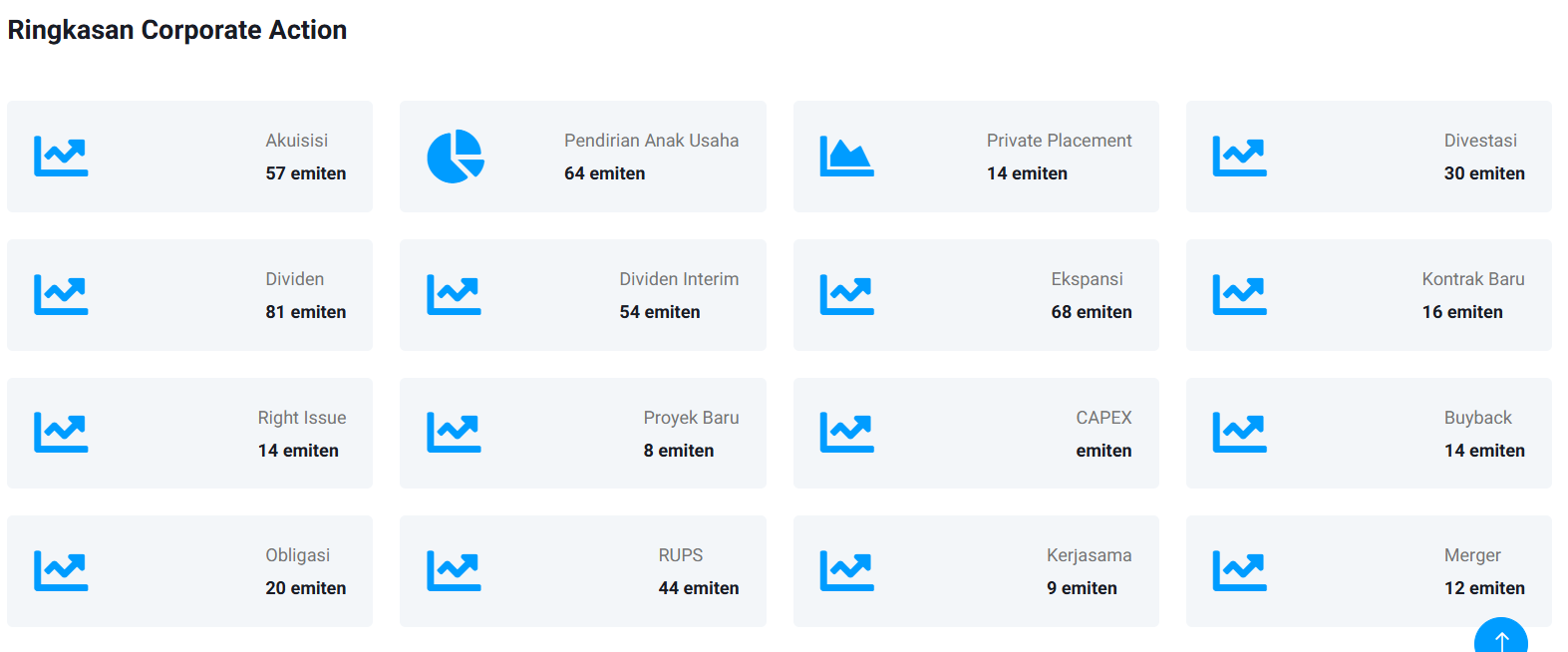Open the Kerjasama label
Image resolution: width=1568 pixels, height=652 pixels.
click(1089, 555)
